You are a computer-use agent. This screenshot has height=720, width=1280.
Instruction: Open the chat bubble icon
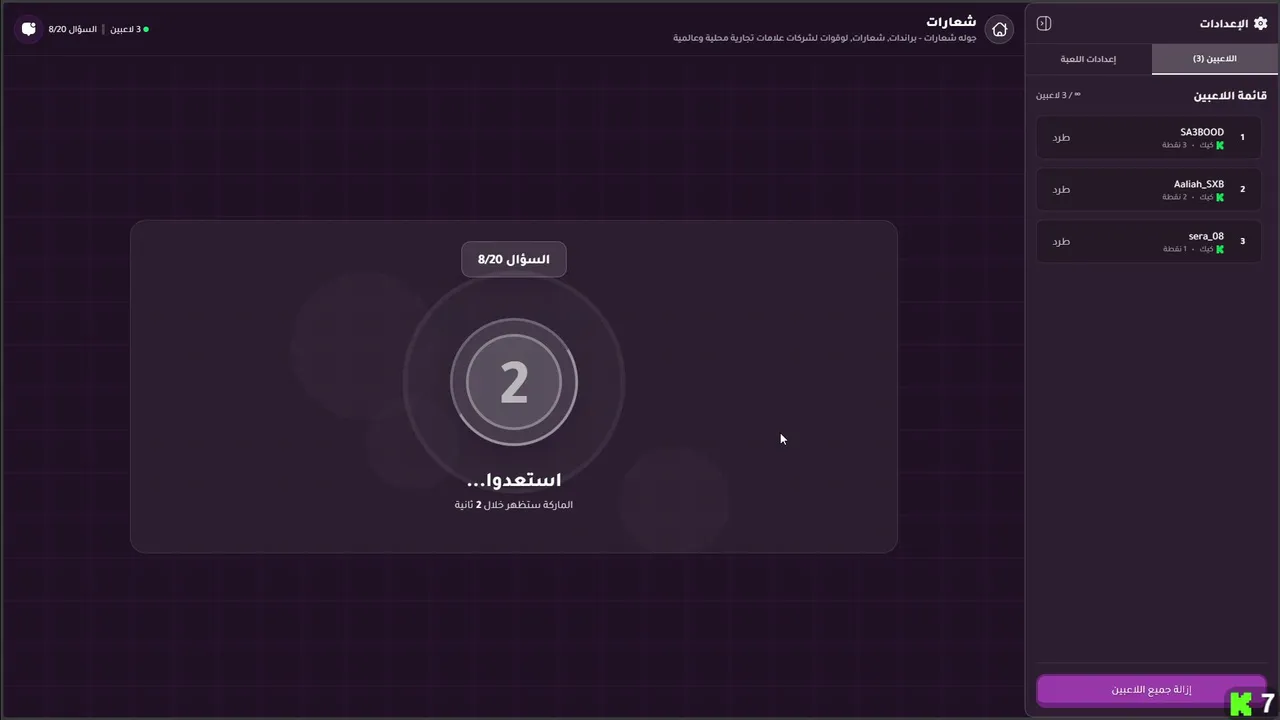[29, 29]
